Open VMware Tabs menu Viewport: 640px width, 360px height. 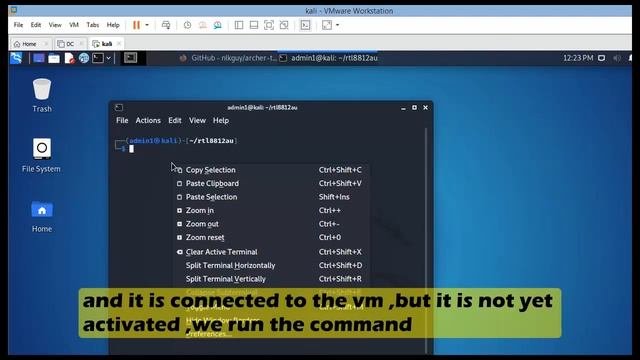tap(93, 25)
